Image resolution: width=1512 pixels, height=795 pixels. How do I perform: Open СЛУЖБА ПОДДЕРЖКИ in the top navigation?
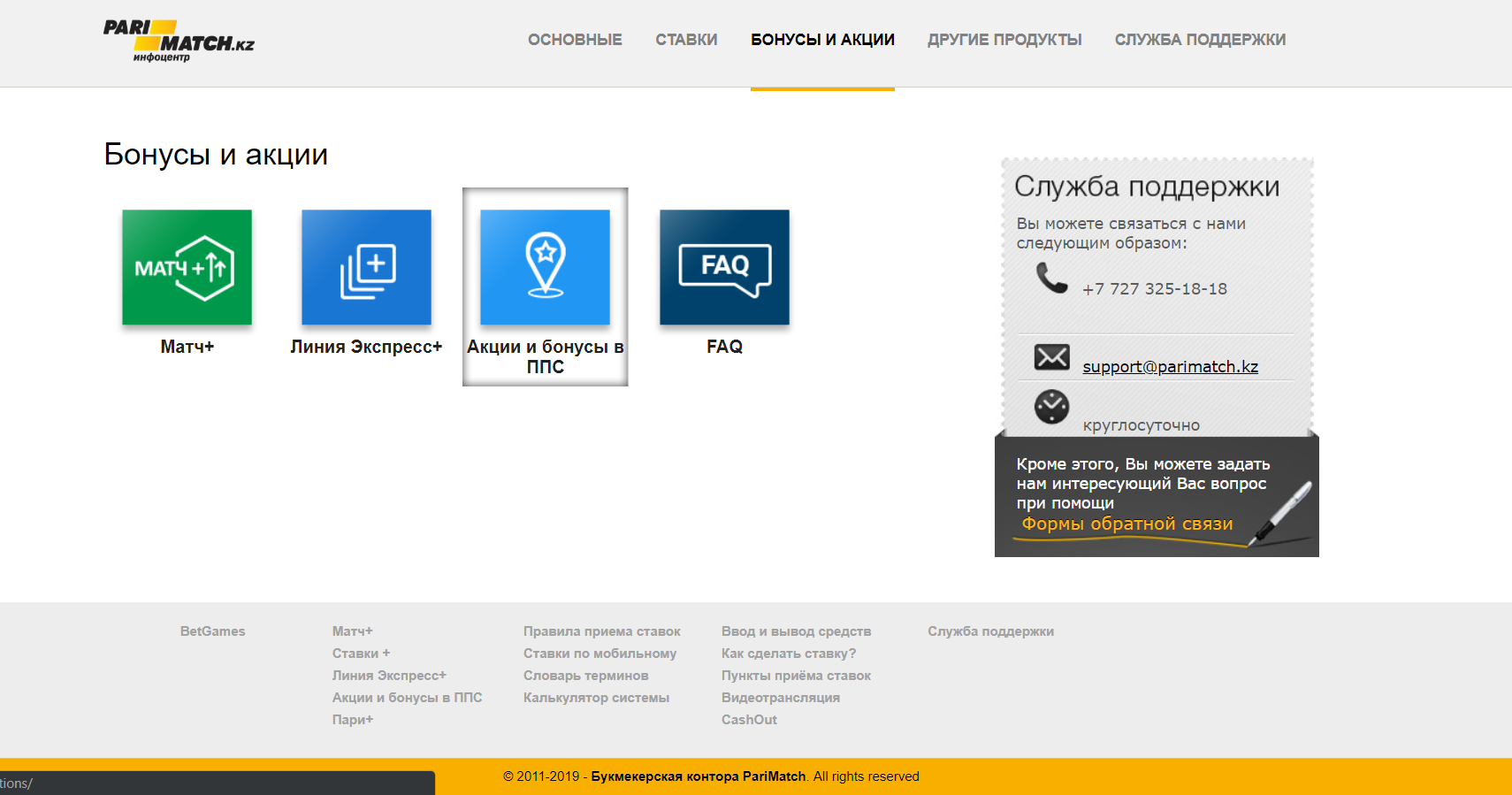coord(1200,40)
